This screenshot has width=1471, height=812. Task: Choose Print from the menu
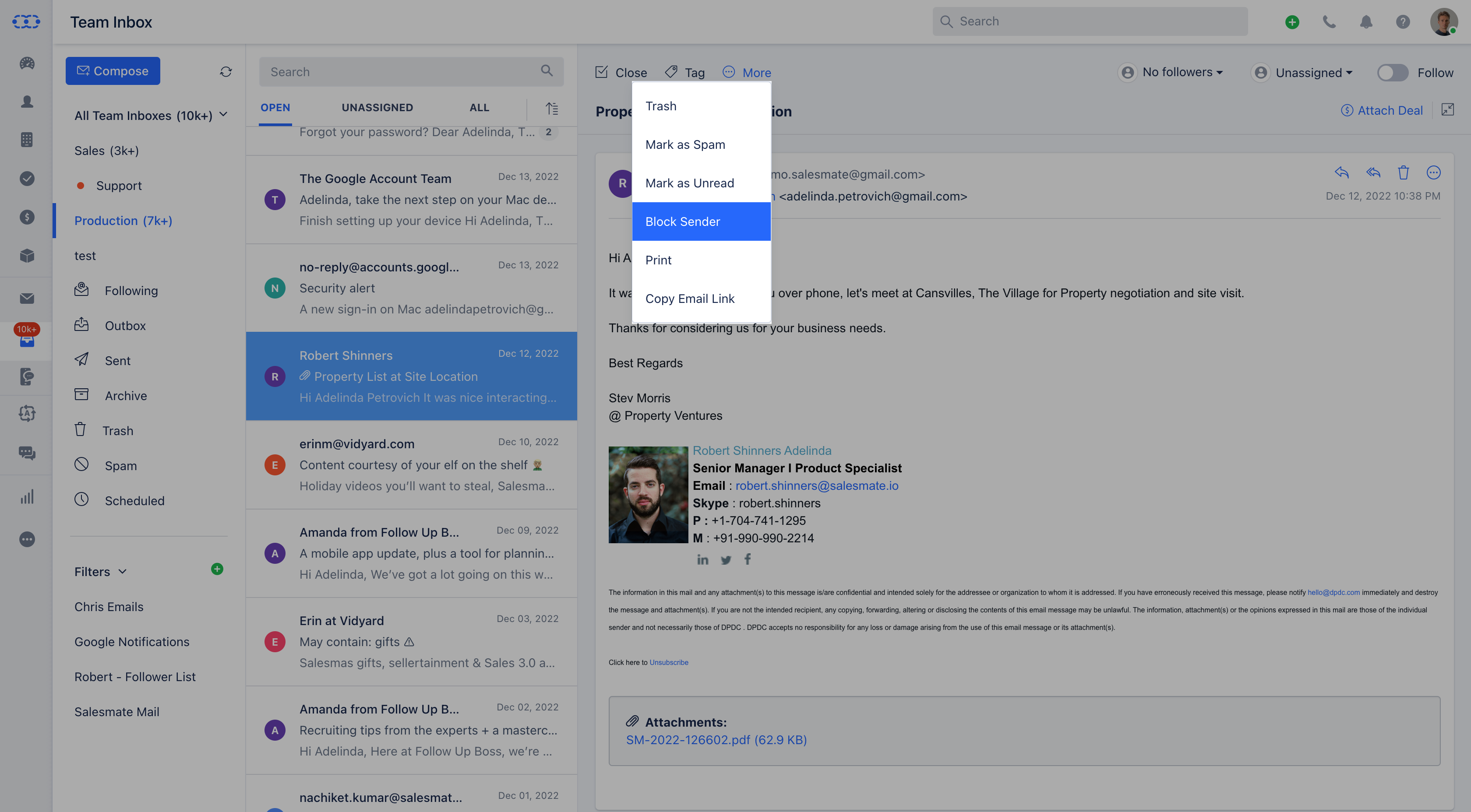coord(701,260)
